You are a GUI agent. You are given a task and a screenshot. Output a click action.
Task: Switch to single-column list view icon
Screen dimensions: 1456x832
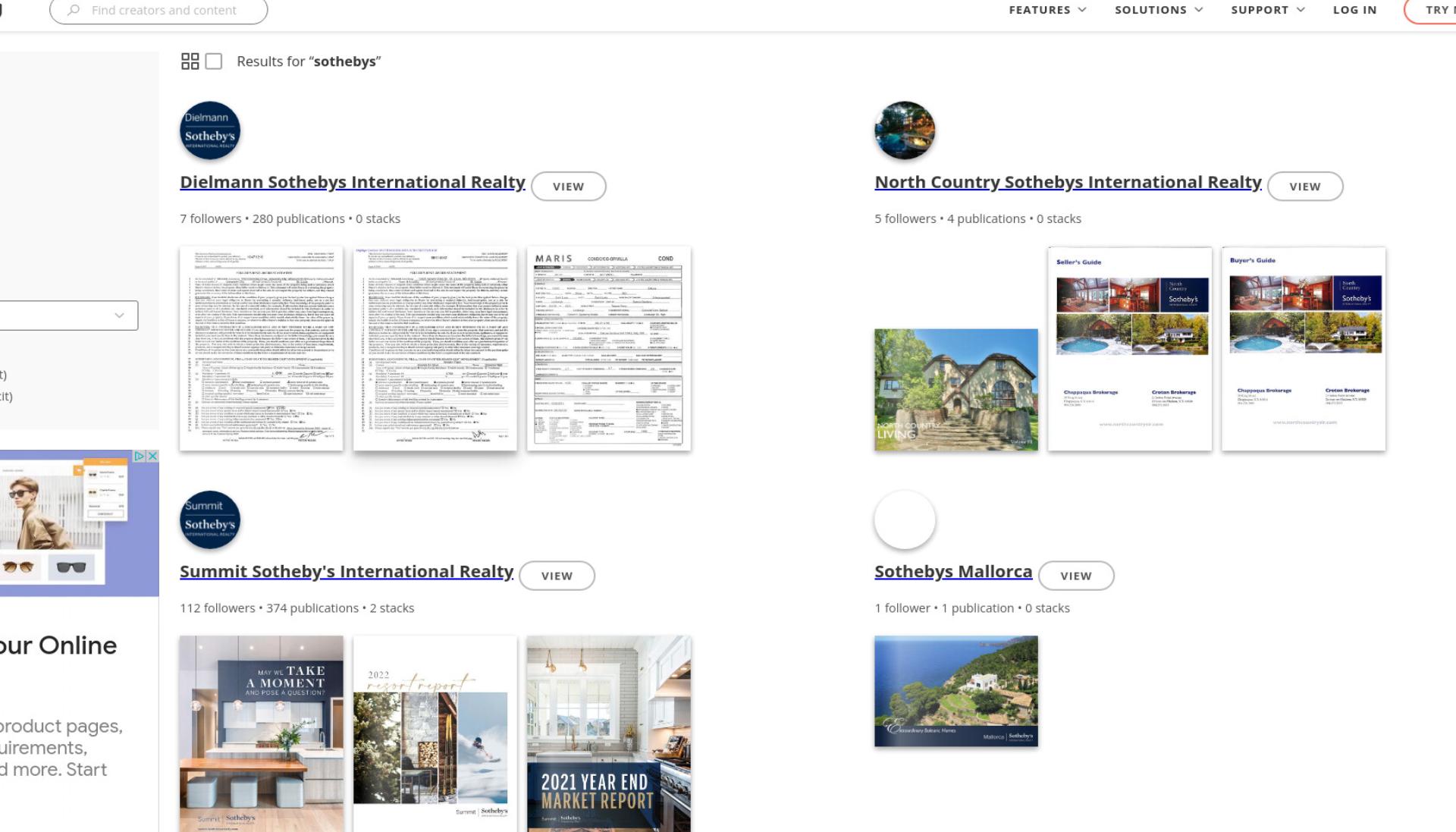(214, 61)
